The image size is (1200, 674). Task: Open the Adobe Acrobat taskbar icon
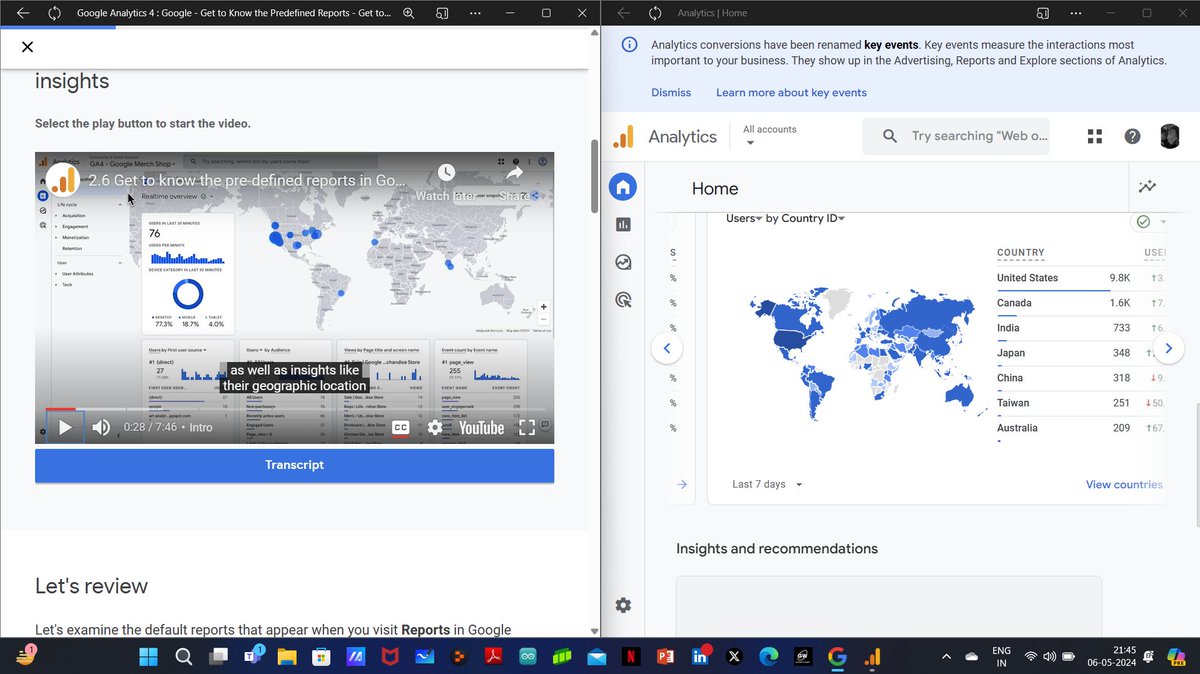click(492, 656)
